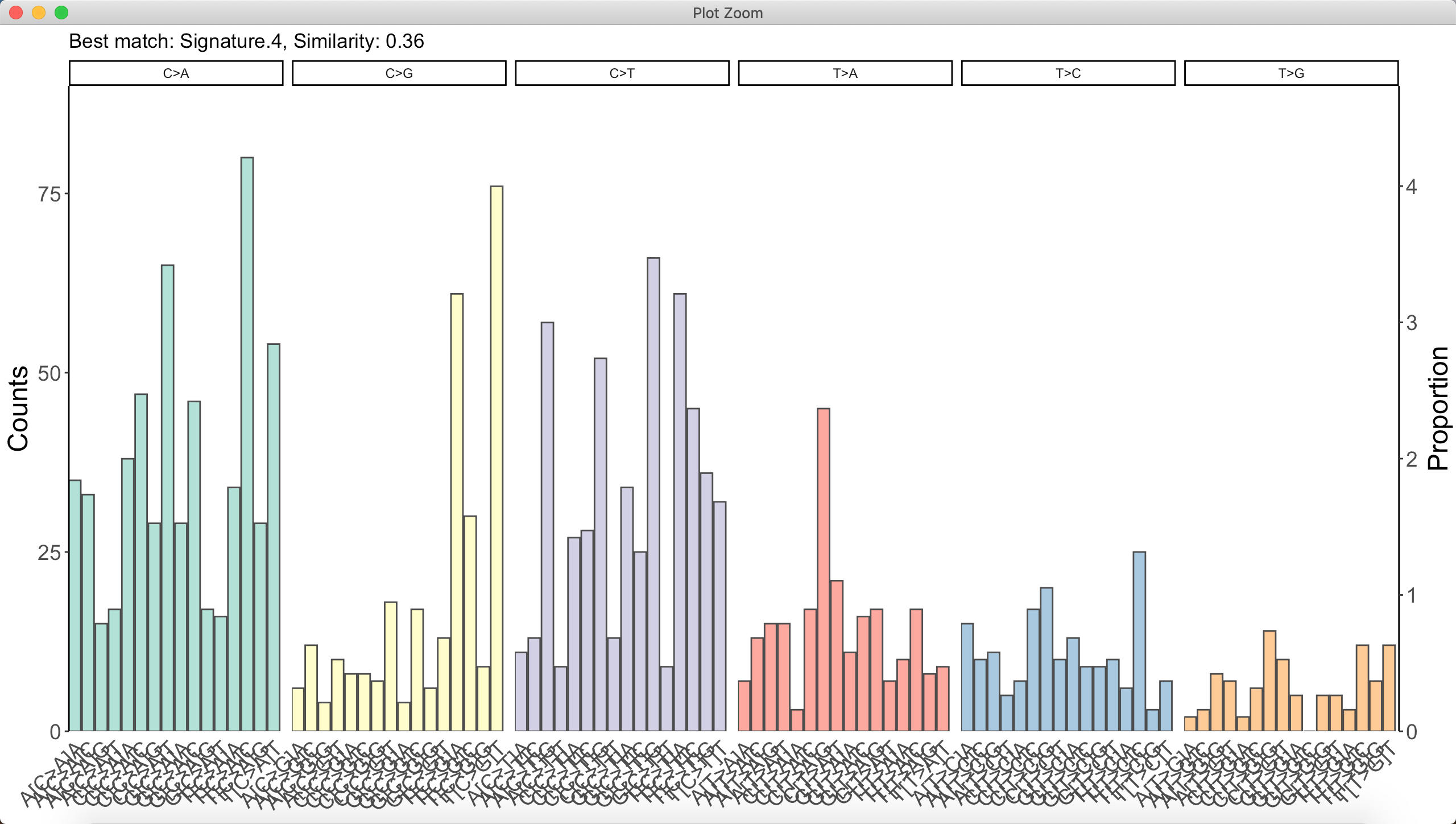Click the tallest red T>A bar
1456x824 pixels.
click(823, 569)
